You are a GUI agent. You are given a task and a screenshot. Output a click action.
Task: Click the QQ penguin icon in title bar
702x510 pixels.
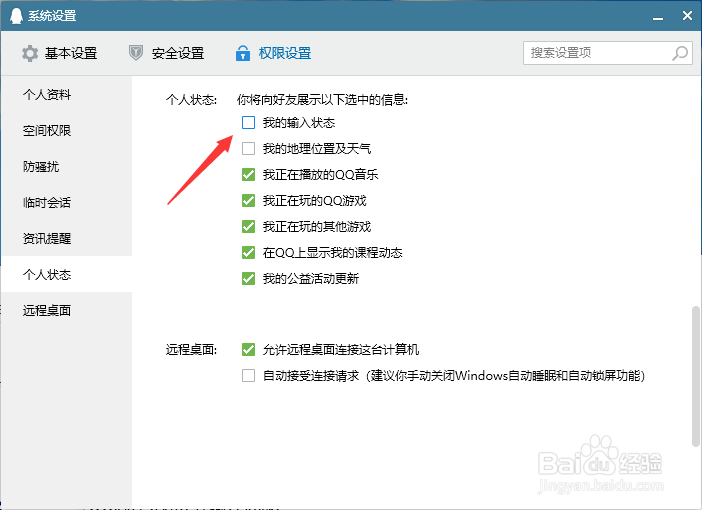(x=16, y=16)
